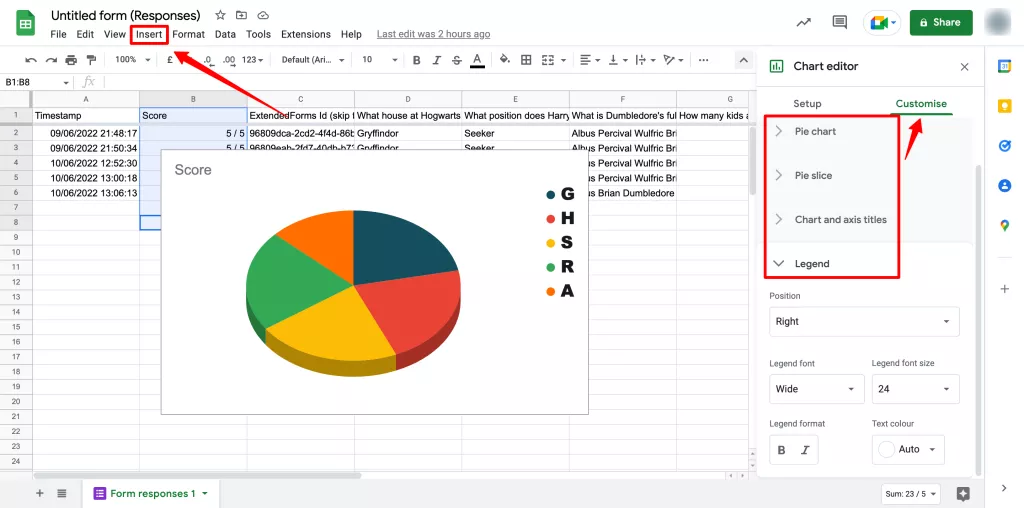Screen dimensions: 1024x508
Task: Open font size 10 dropdown
Action: tap(379, 59)
